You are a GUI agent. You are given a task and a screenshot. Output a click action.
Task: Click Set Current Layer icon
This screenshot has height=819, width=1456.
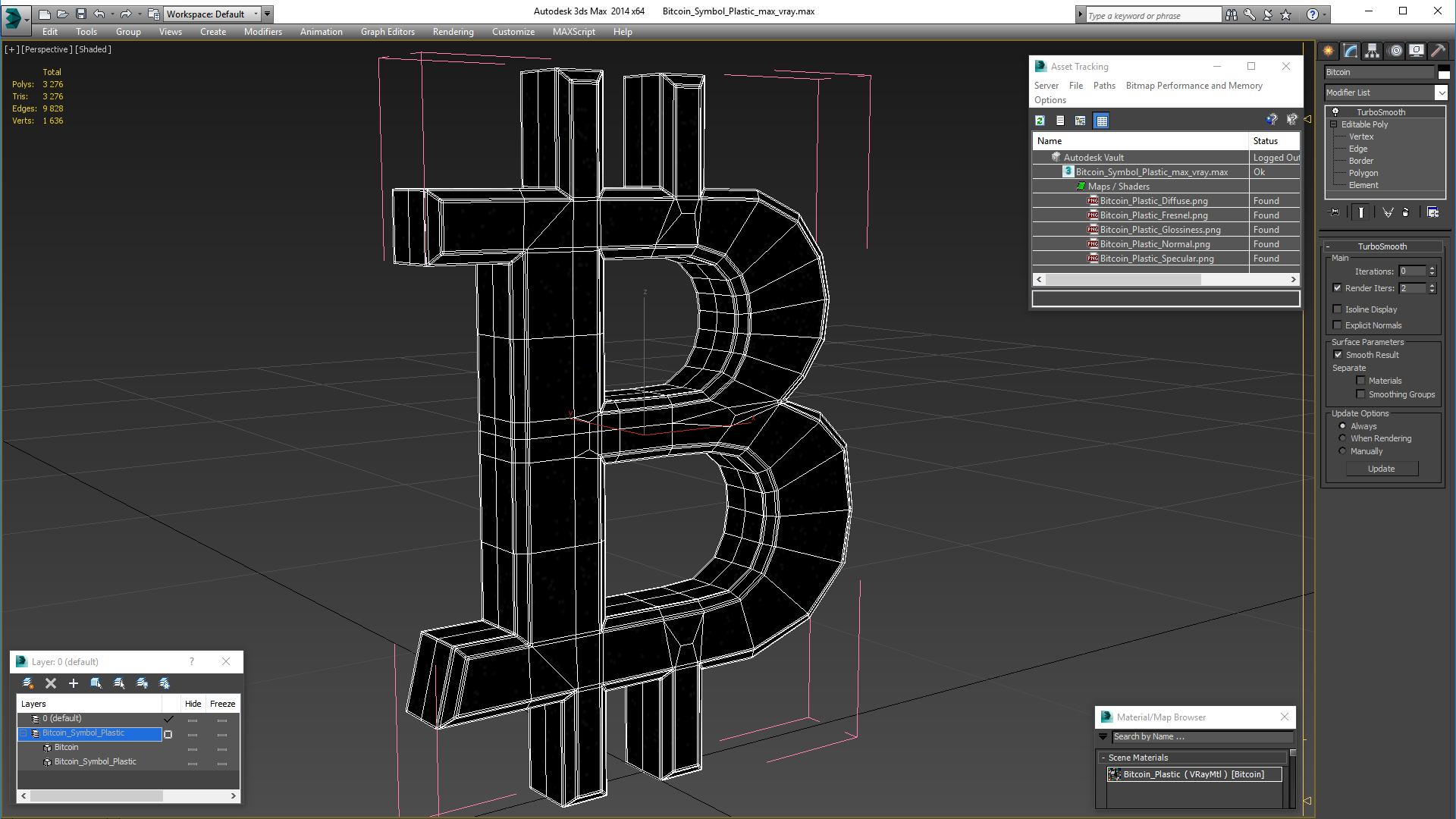pyautogui.click(x=119, y=683)
